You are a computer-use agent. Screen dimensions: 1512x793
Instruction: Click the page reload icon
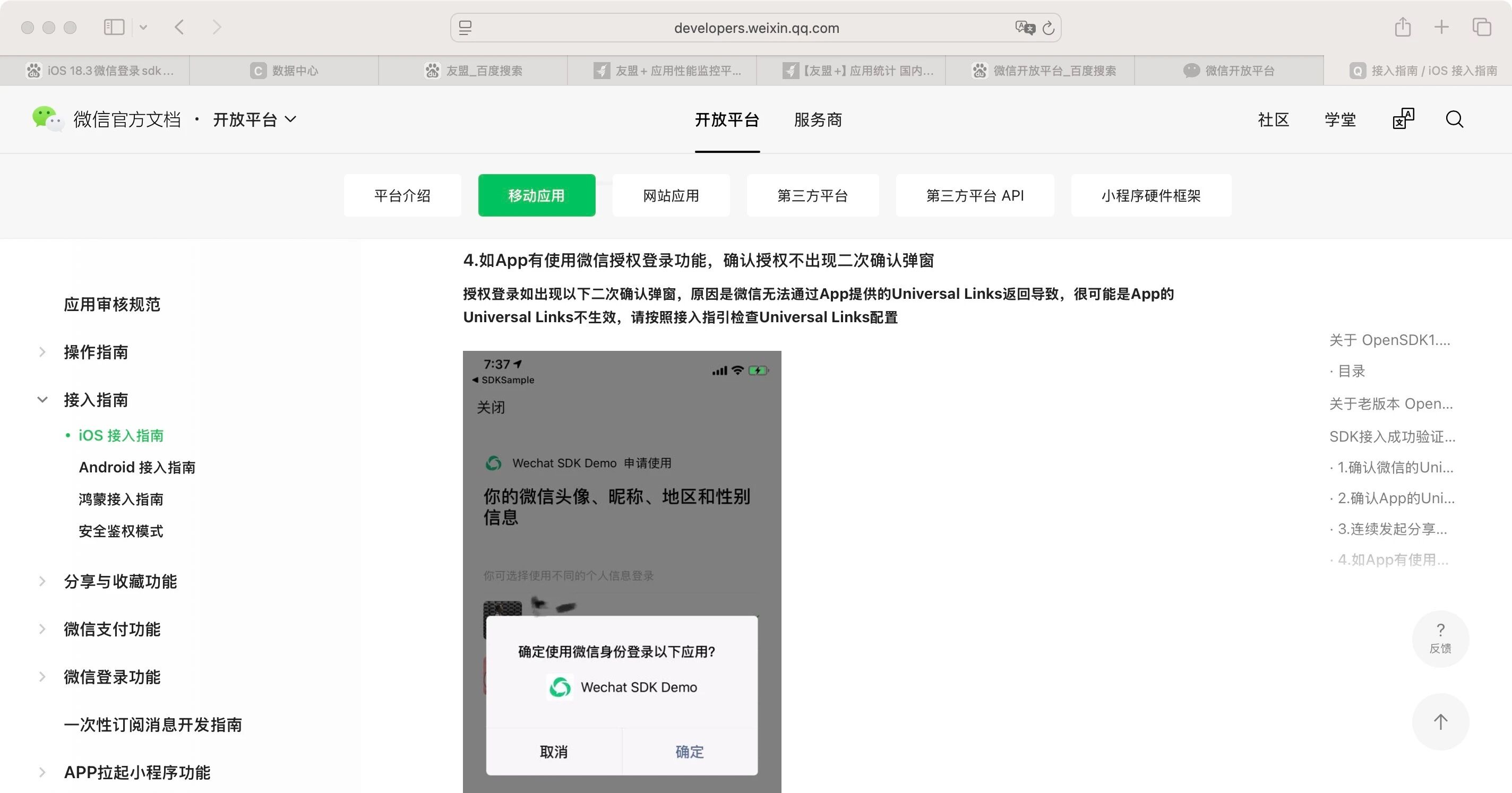1049,28
